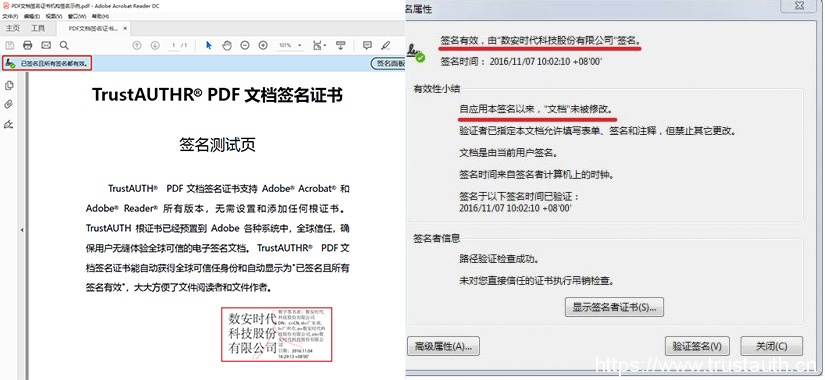Click text 未对您直接信任的证书执行吊销检查。
825x380 pixels.
(537, 281)
